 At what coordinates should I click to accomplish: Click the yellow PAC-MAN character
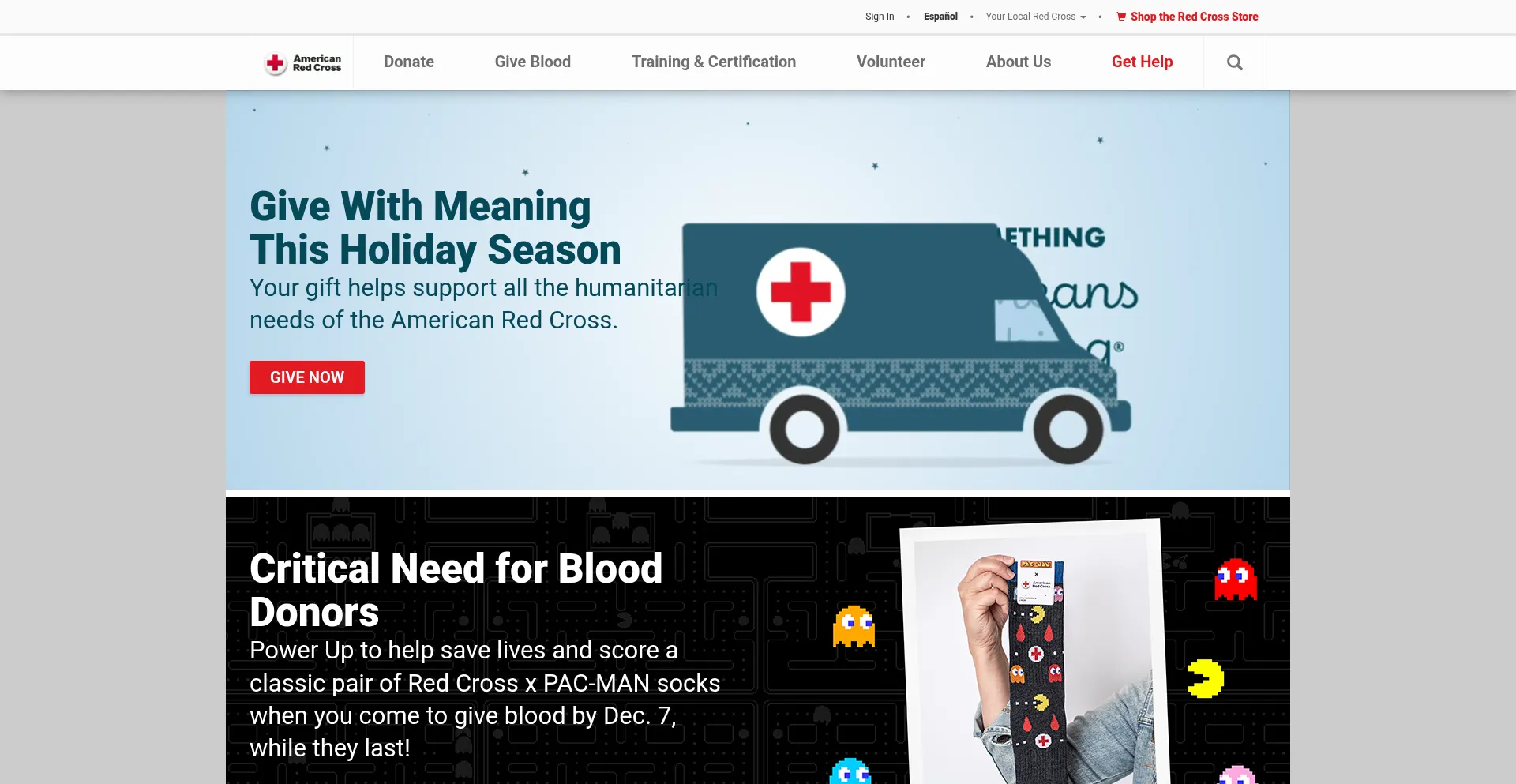[1205, 678]
